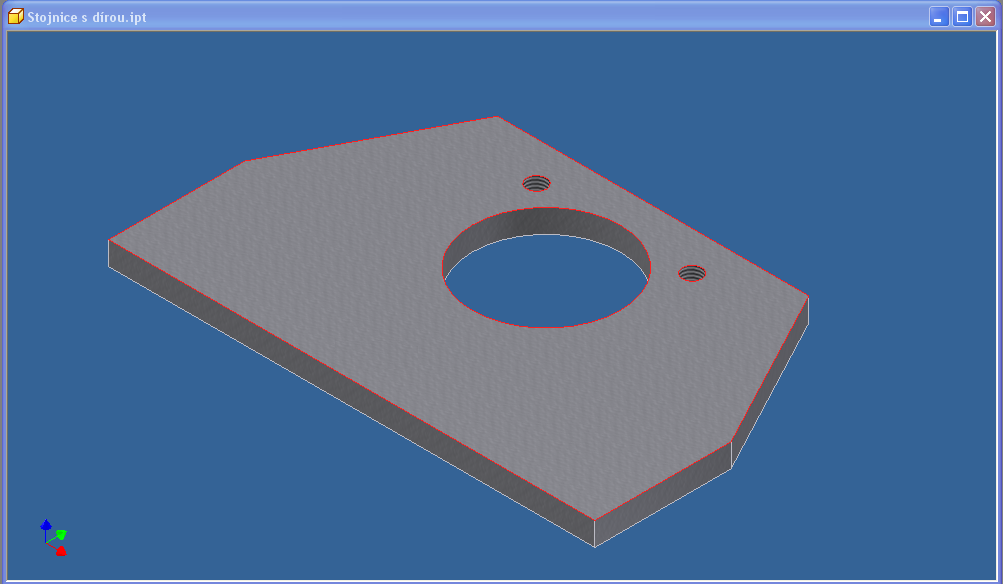Image resolution: width=1003 pixels, height=584 pixels.
Task: Maximize the Stojnice s dírou.ipt window
Action: click(x=962, y=17)
